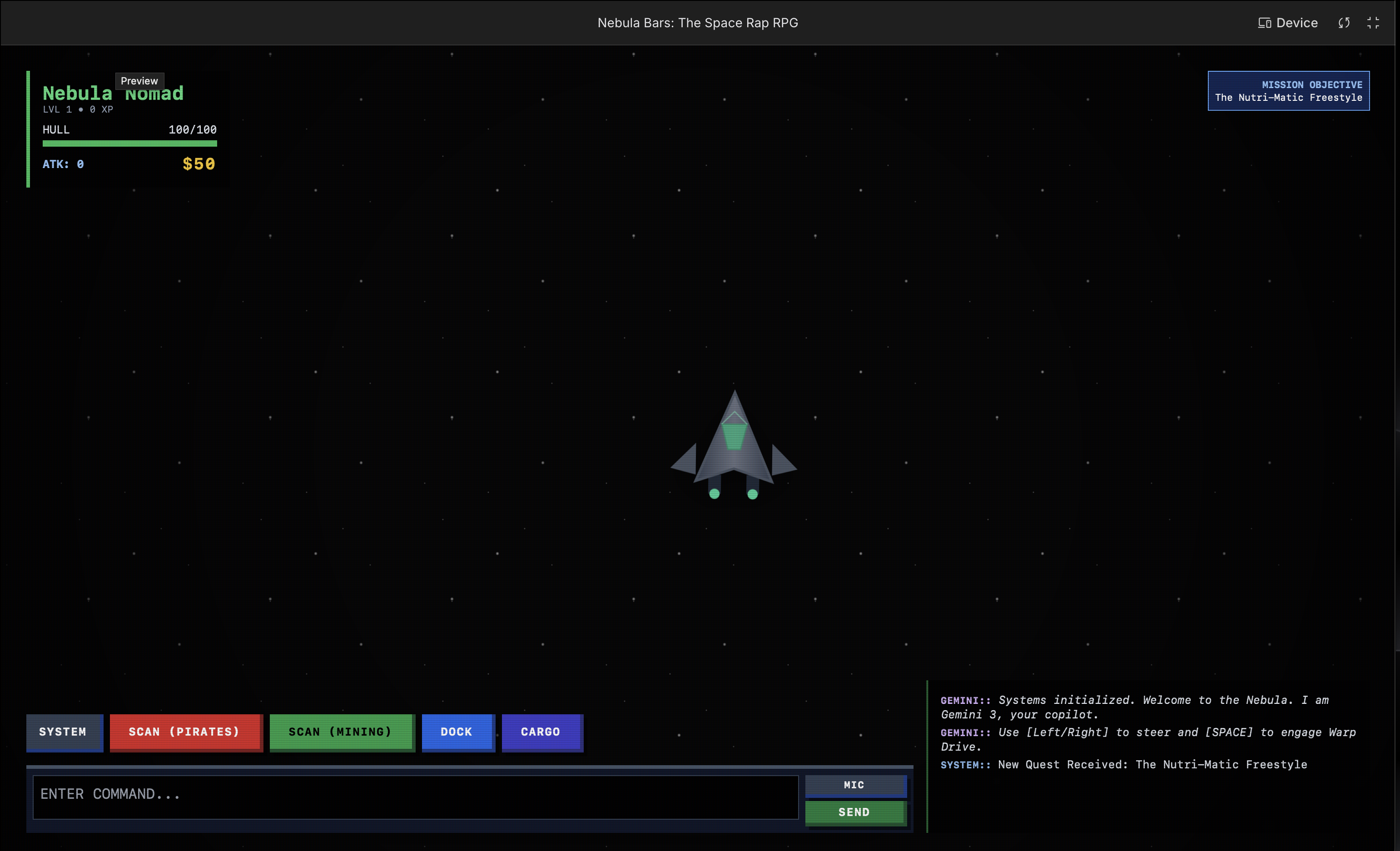Click the Preview tooltip label
The image size is (1400, 851).
[x=139, y=81]
